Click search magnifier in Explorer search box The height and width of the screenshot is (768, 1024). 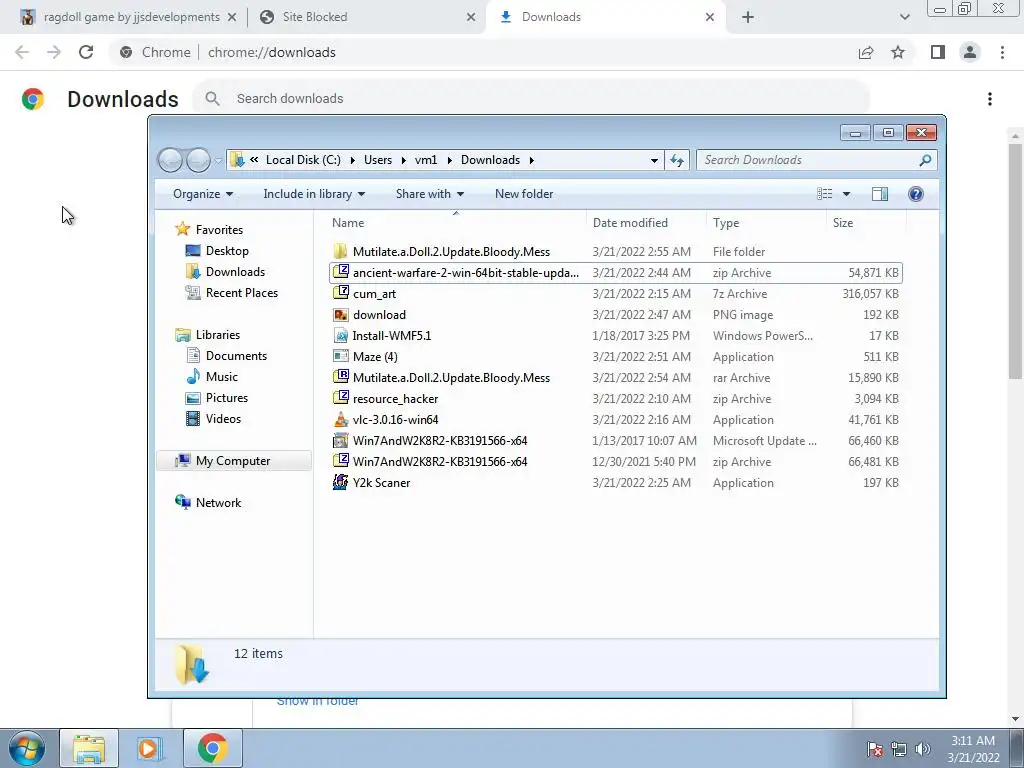(x=925, y=160)
